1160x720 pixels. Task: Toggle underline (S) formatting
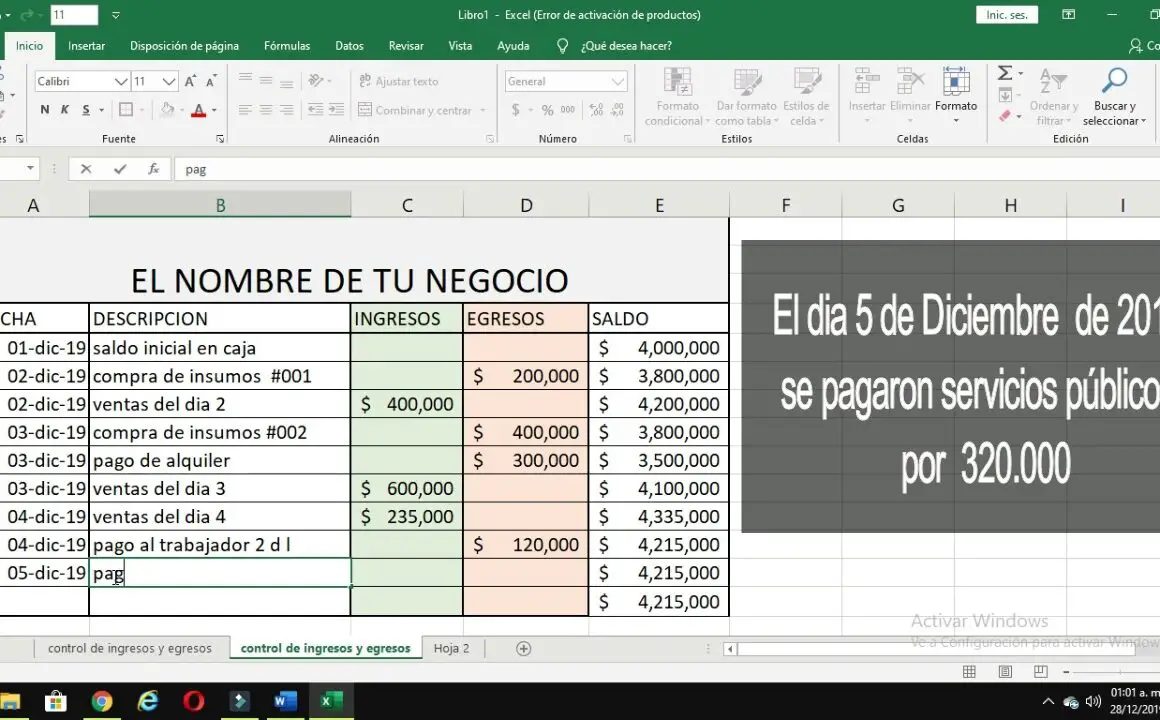click(x=86, y=110)
